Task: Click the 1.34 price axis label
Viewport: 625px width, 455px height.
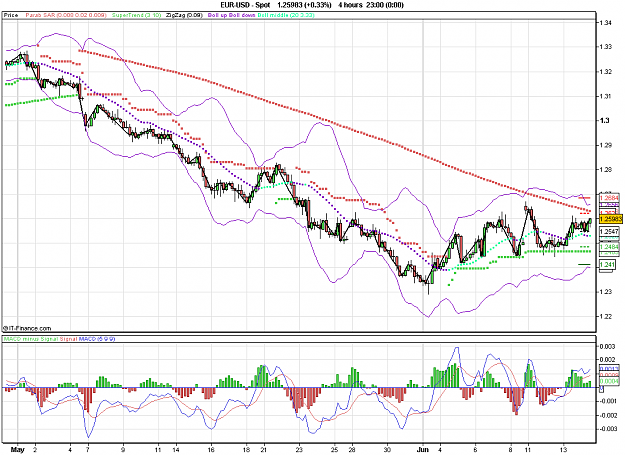Action: [x=605, y=23]
